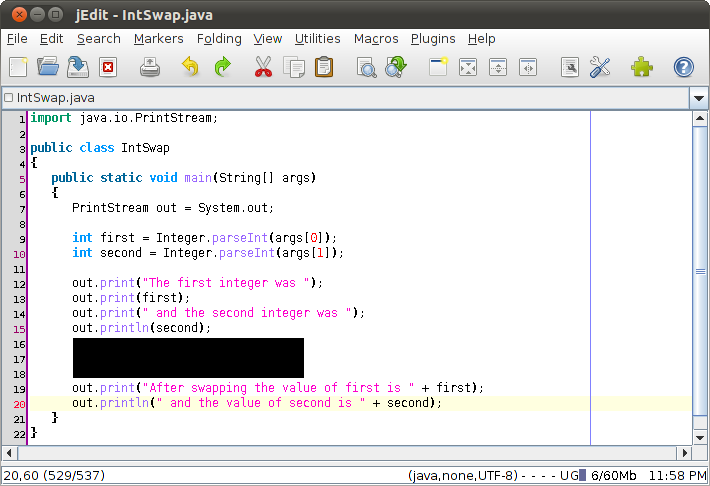
Task: Create a new file with toolbar icon
Action: (x=18, y=67)
